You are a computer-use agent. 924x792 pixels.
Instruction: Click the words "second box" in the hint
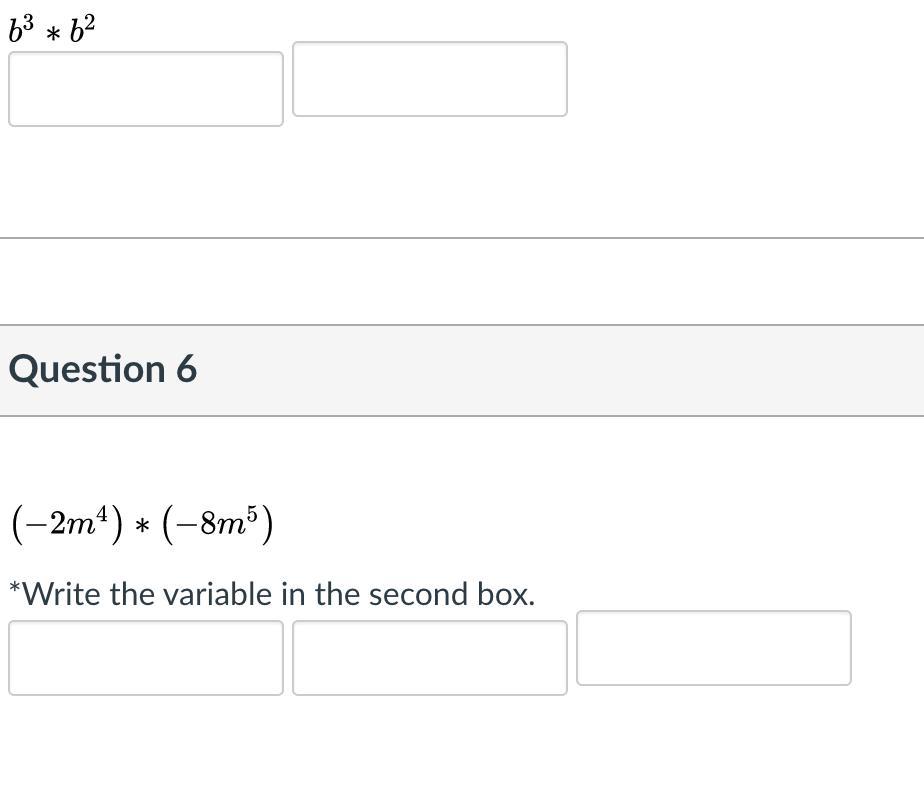[x=451, y=594]
